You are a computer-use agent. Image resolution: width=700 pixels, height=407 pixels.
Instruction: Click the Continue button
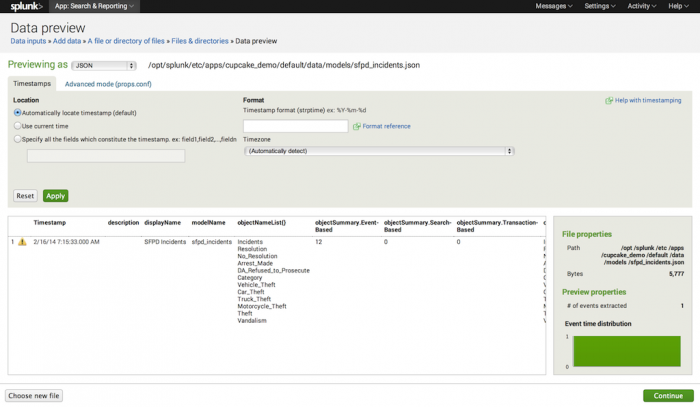click(x=668, y=396)
